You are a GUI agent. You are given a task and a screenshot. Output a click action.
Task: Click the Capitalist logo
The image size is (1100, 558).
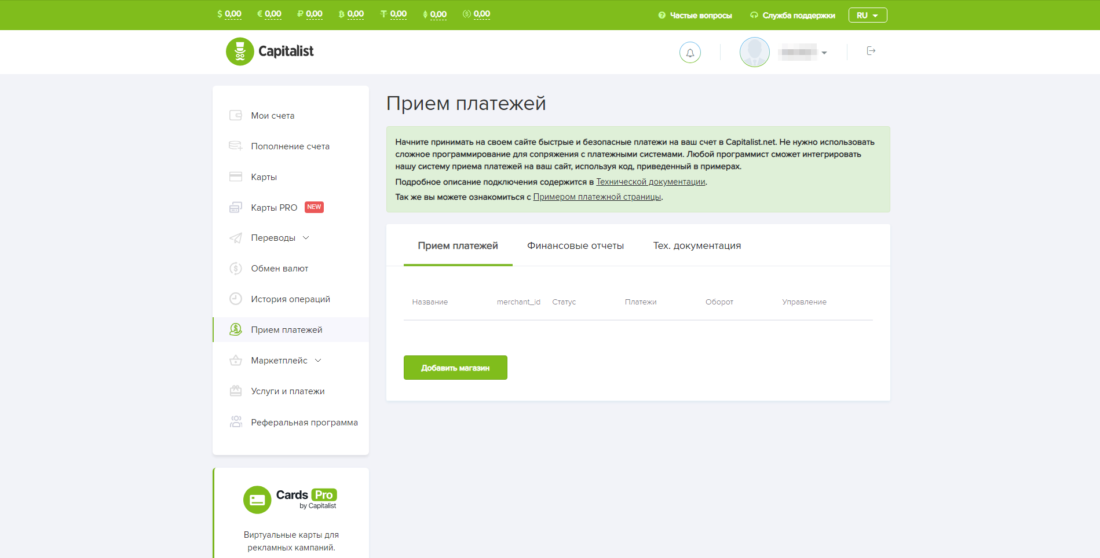point(270,51)
